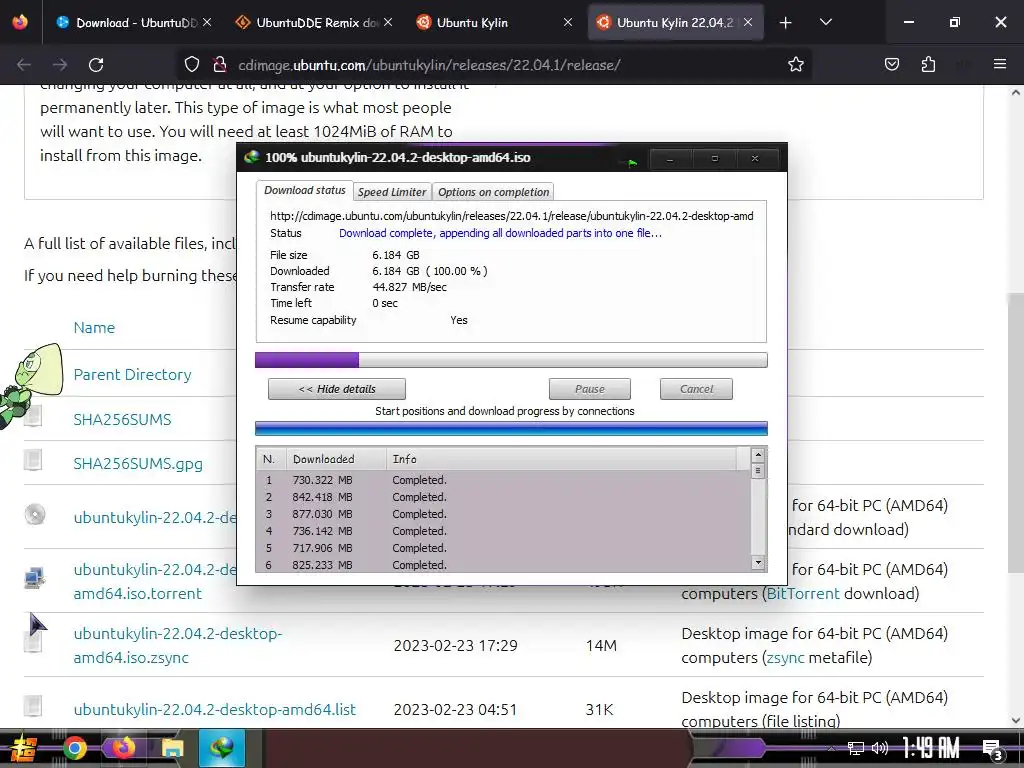
Task: Open Save to Pocket icon
Action: (891, 64)
